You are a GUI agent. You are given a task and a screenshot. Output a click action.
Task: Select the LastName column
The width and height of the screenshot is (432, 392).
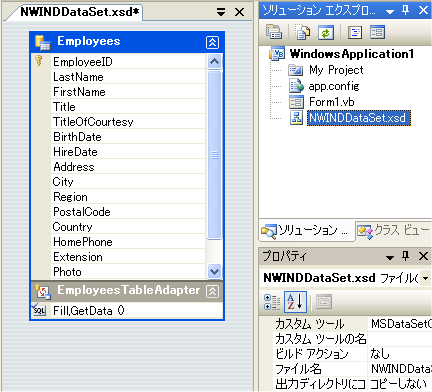128,77
